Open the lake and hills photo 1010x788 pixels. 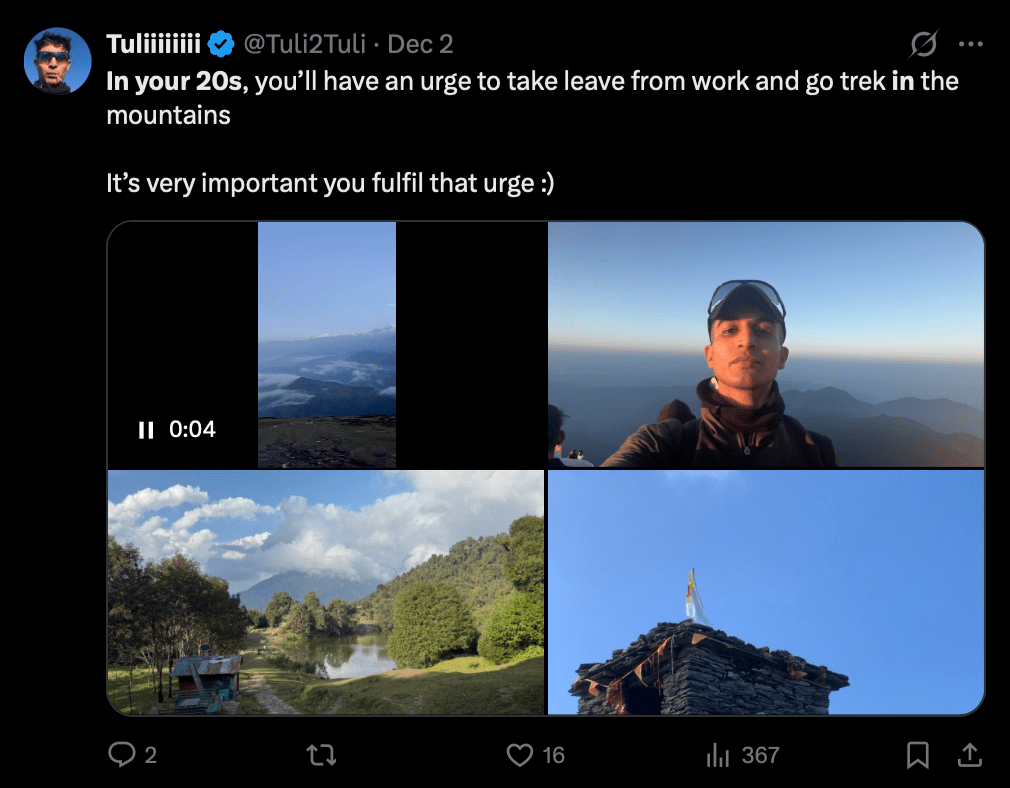pyautogui.click(x=325, y=592)
